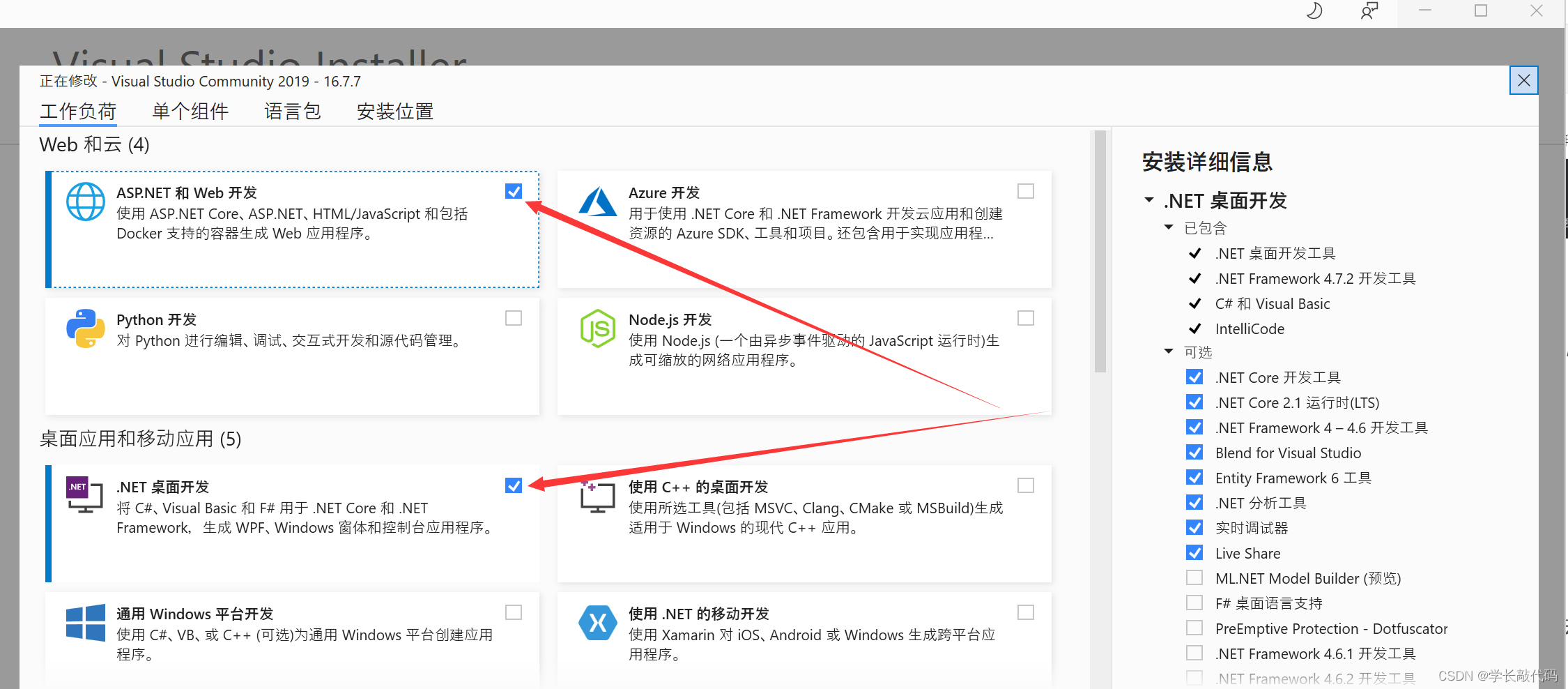Uncheck Blend for Visual Studio component
Screen dimensions: 1568x689
[1194, 453]
